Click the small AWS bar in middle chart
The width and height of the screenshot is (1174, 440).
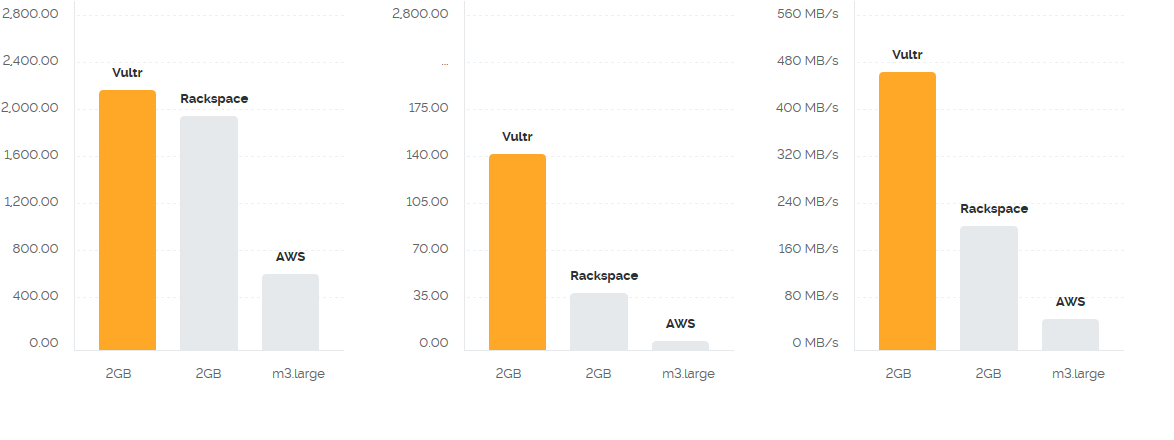tap(681, 346)
